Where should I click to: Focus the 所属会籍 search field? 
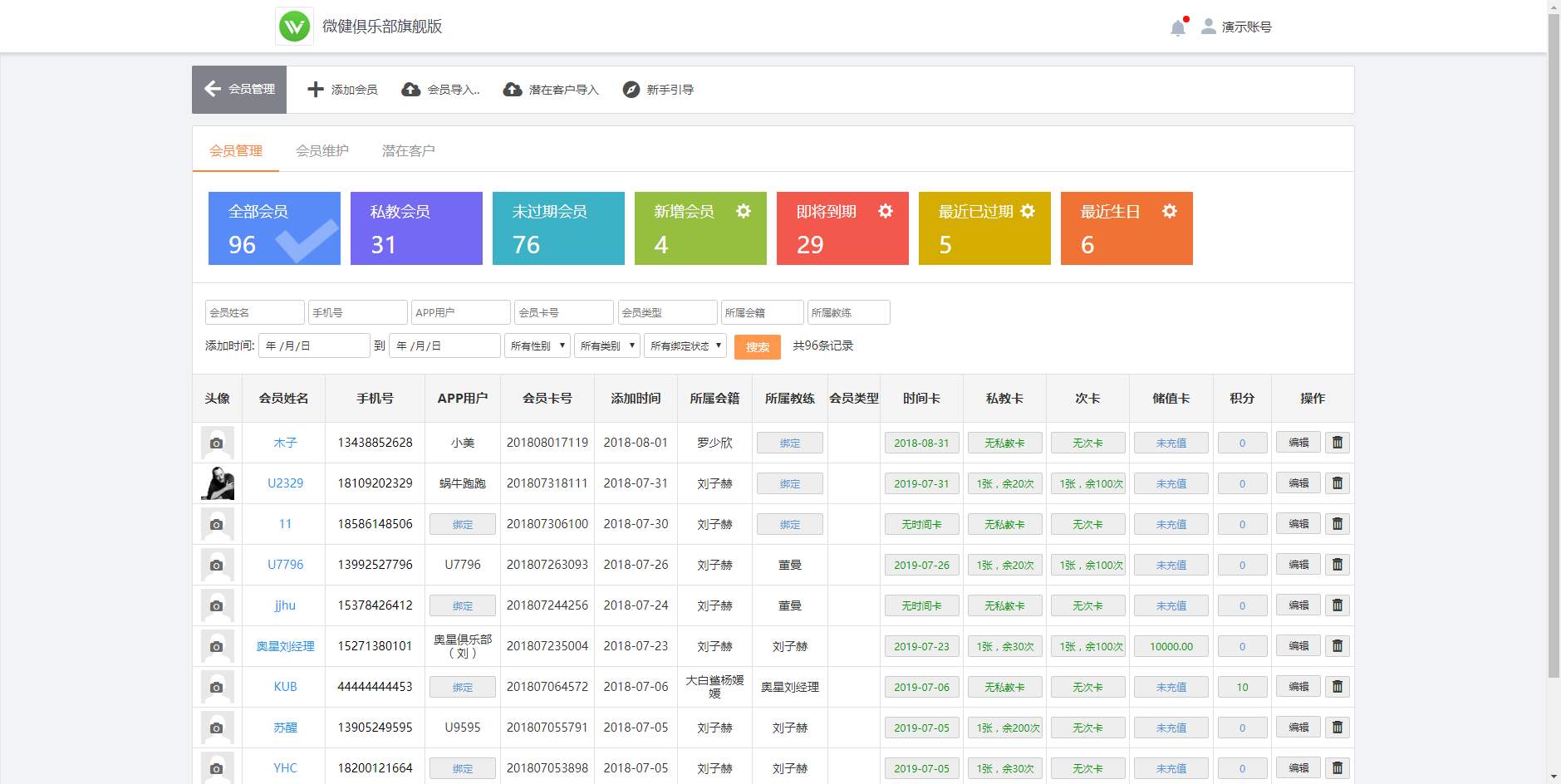pos(763,312)
